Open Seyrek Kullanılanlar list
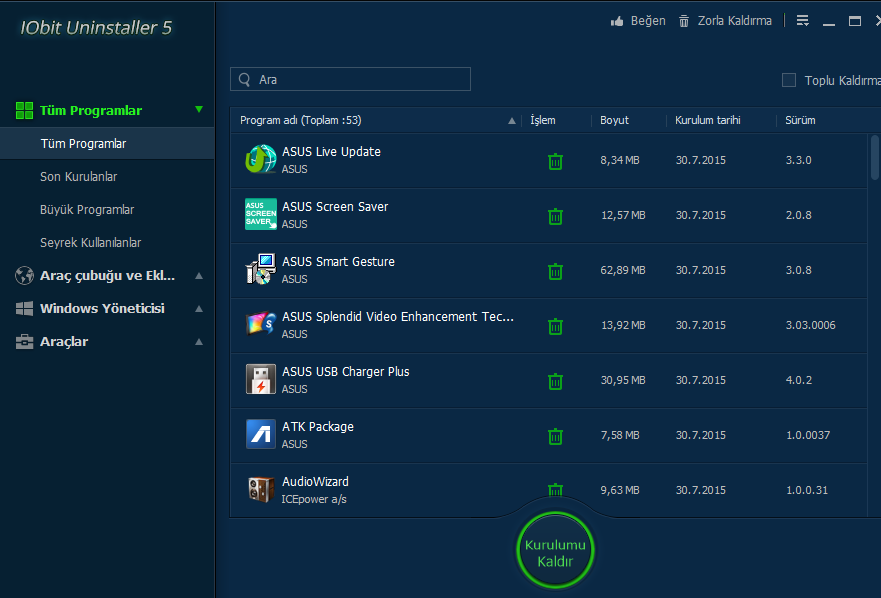 pos(90,243)
